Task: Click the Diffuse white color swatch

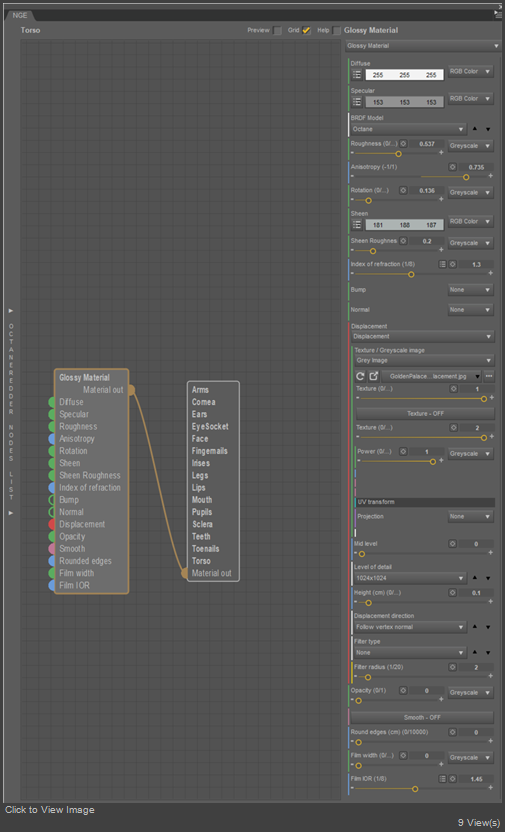Action: pyautogui.click(x=405, y=75)
